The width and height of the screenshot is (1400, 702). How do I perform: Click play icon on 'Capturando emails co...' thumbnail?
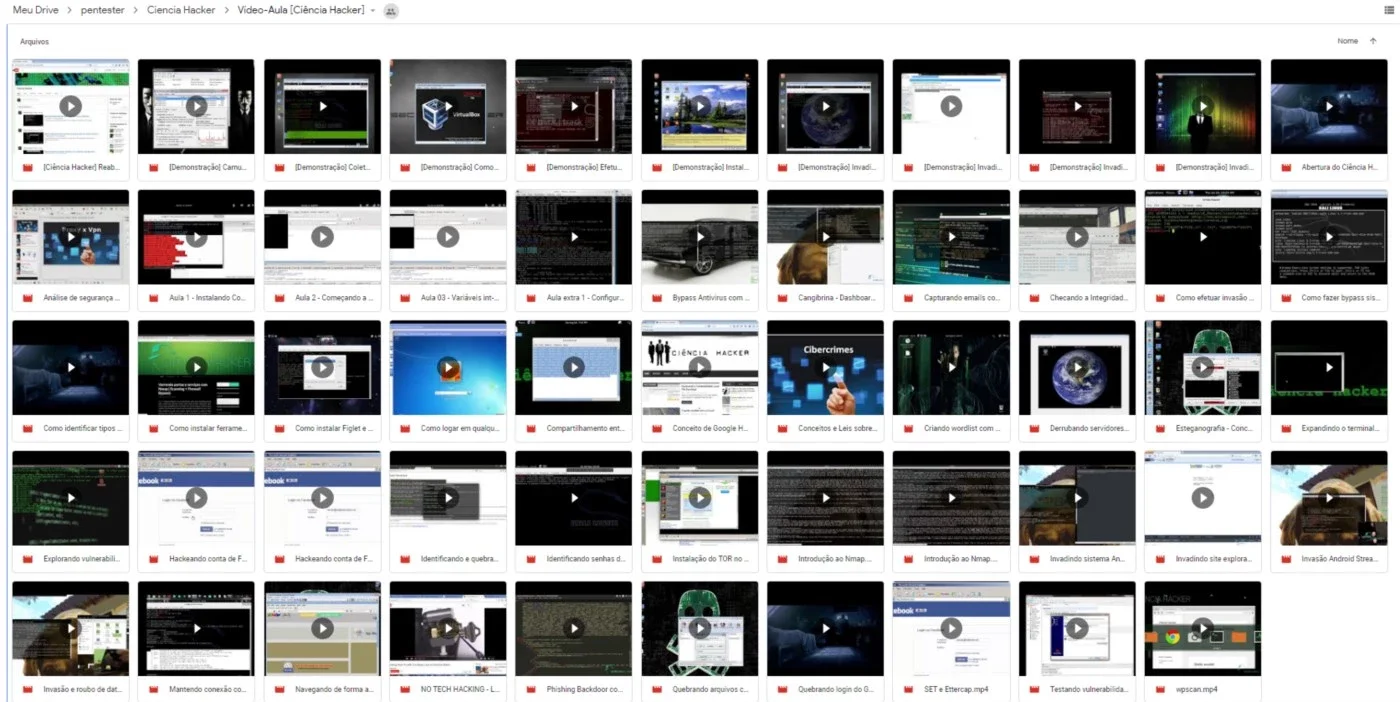tap(951, 237)
